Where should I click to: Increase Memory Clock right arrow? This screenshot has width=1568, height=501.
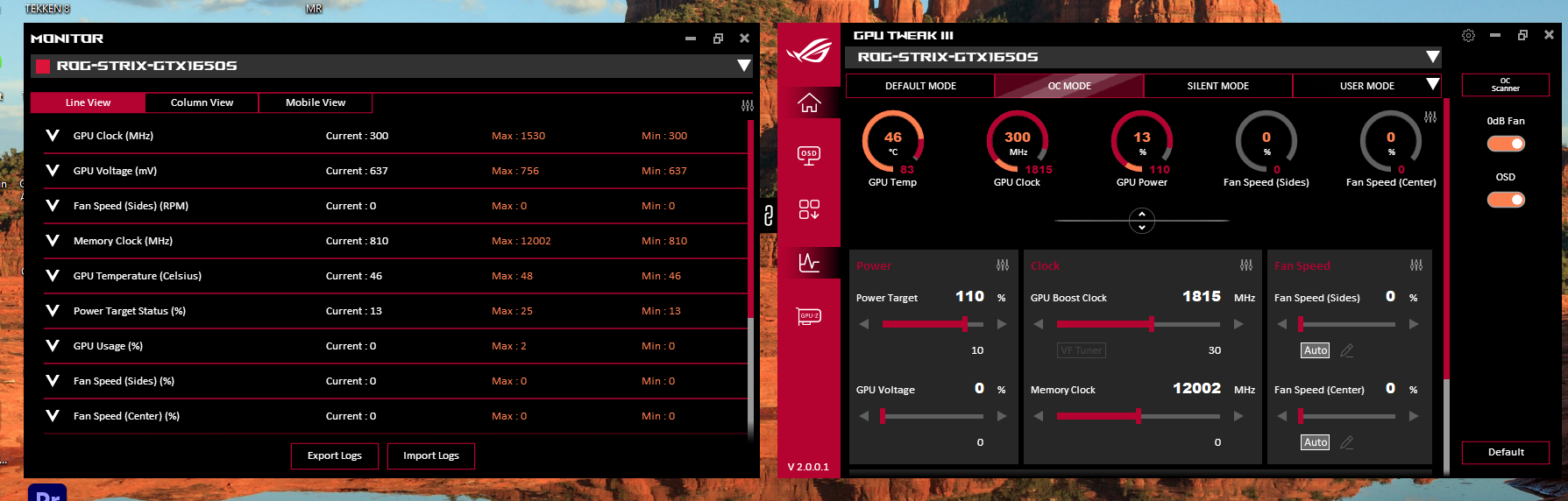pos(1238,416)
